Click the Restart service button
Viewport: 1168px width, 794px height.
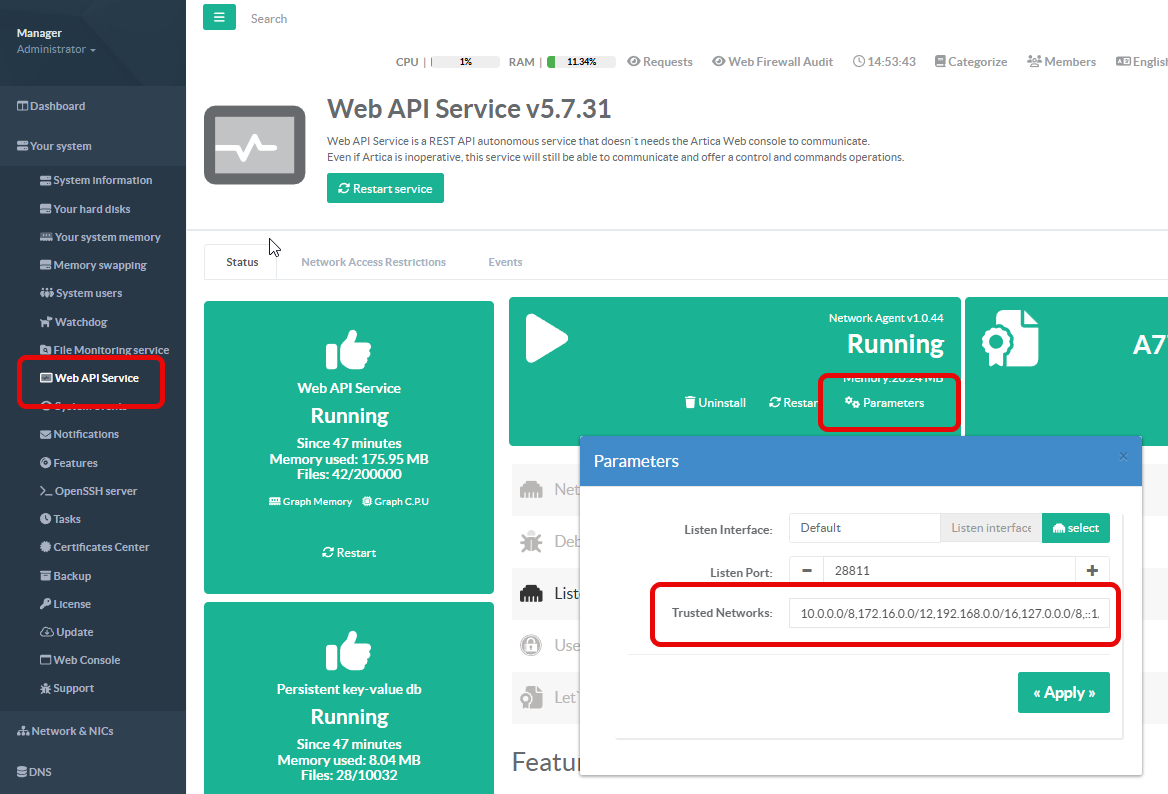tap(385, 189)
